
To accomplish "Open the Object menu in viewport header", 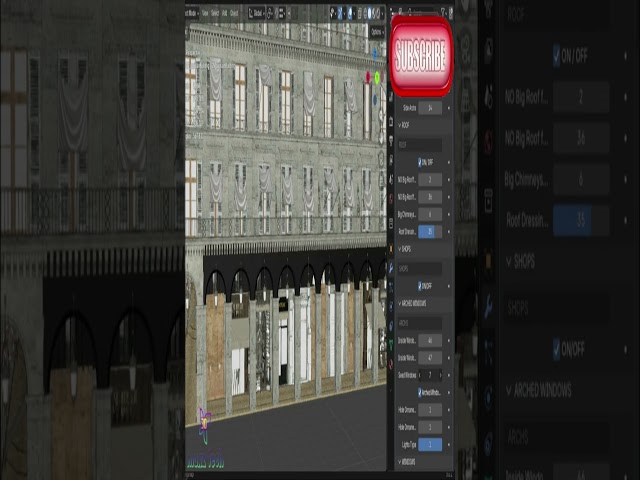I will [234, 13].
